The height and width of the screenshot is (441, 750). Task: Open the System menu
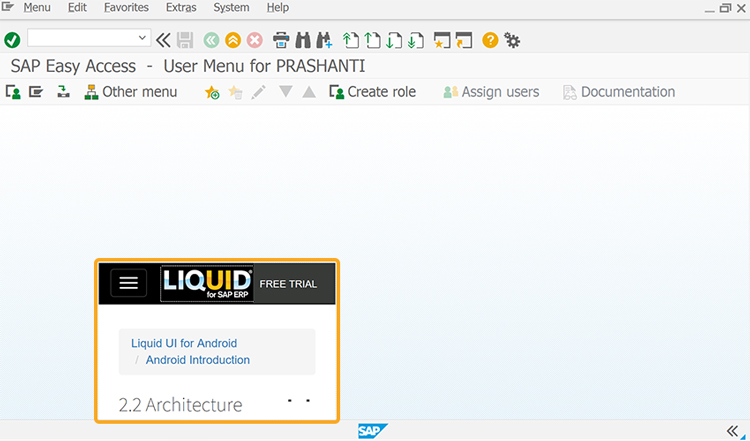[x=231, y=8]
